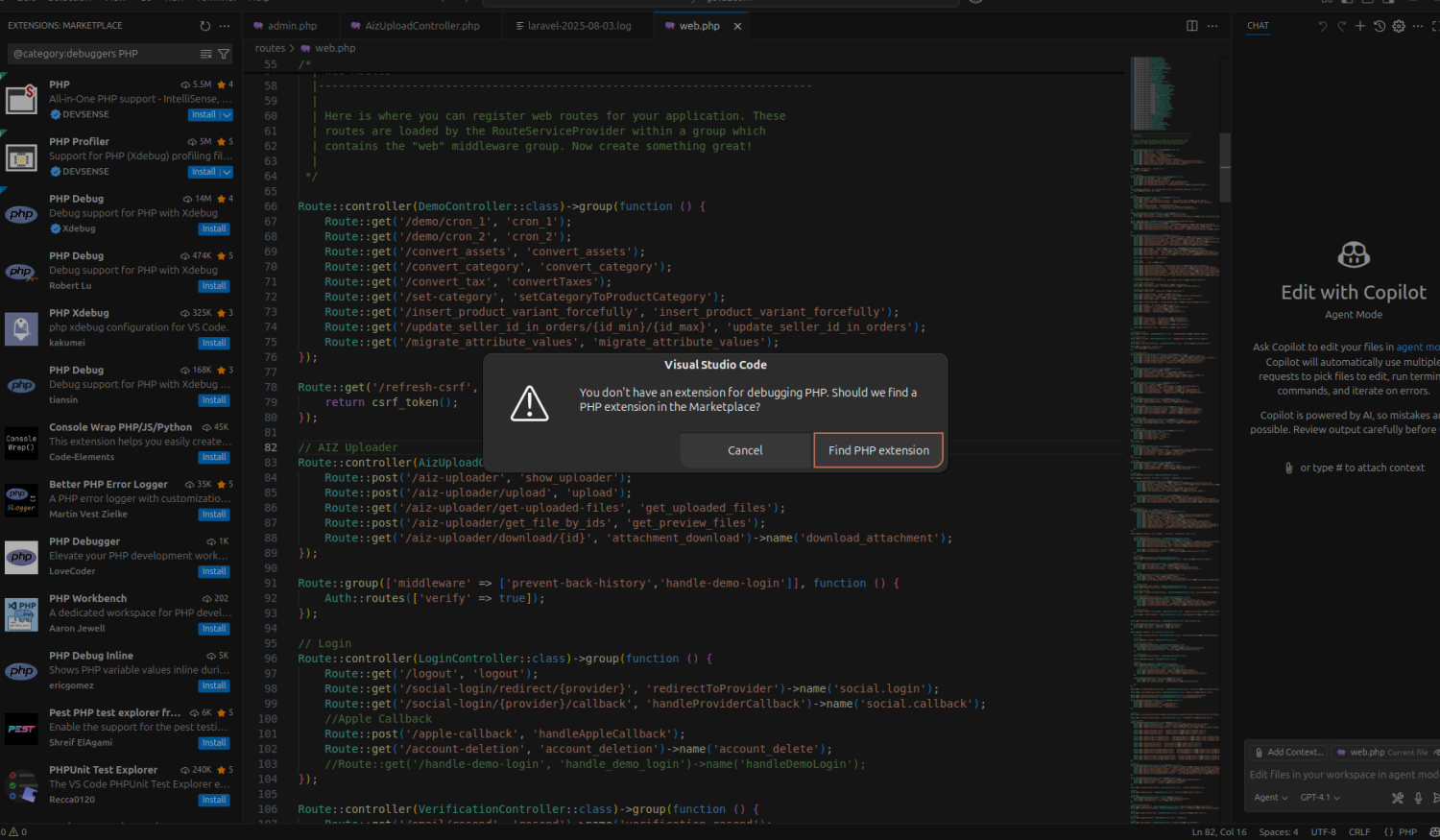
Task: Refresh the Extensions Marketplace list
Action: pyautogui.click(x=204, y=26)
